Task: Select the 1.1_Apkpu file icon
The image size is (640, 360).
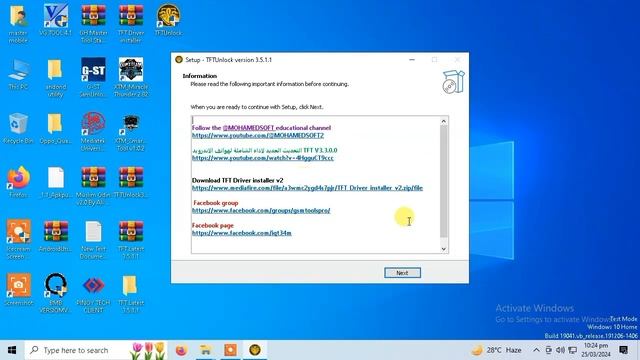Action: point(56,182)
